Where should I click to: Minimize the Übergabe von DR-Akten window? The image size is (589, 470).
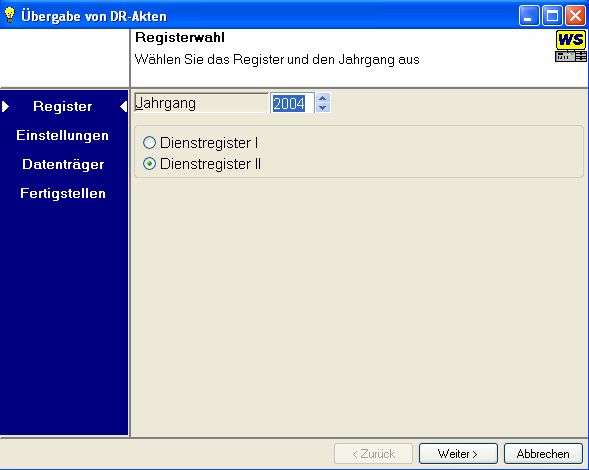[x=529, y=16]
